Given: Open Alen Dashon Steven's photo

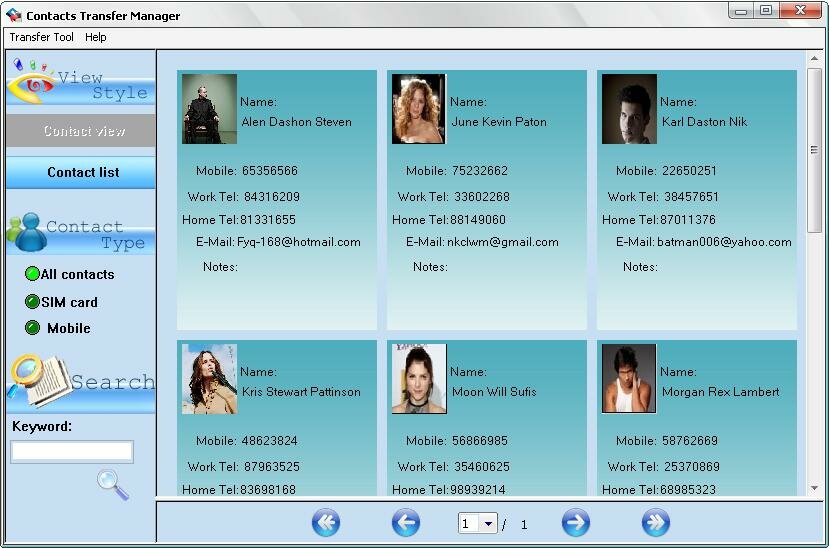Looking at the screenshot, I should [209, 109].
